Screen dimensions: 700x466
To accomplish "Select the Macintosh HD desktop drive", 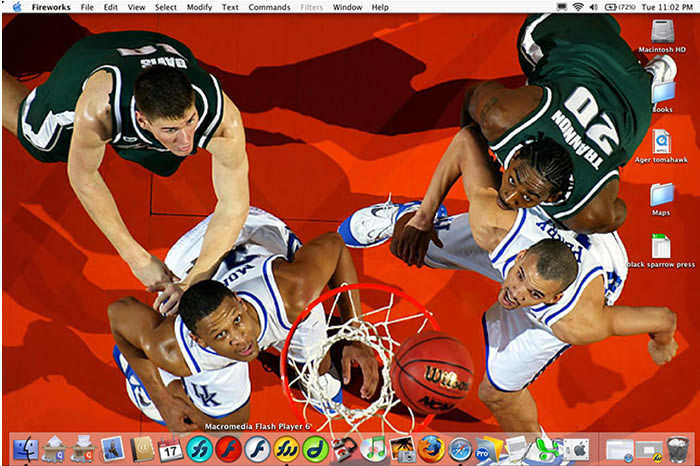I will click(662, 31).
